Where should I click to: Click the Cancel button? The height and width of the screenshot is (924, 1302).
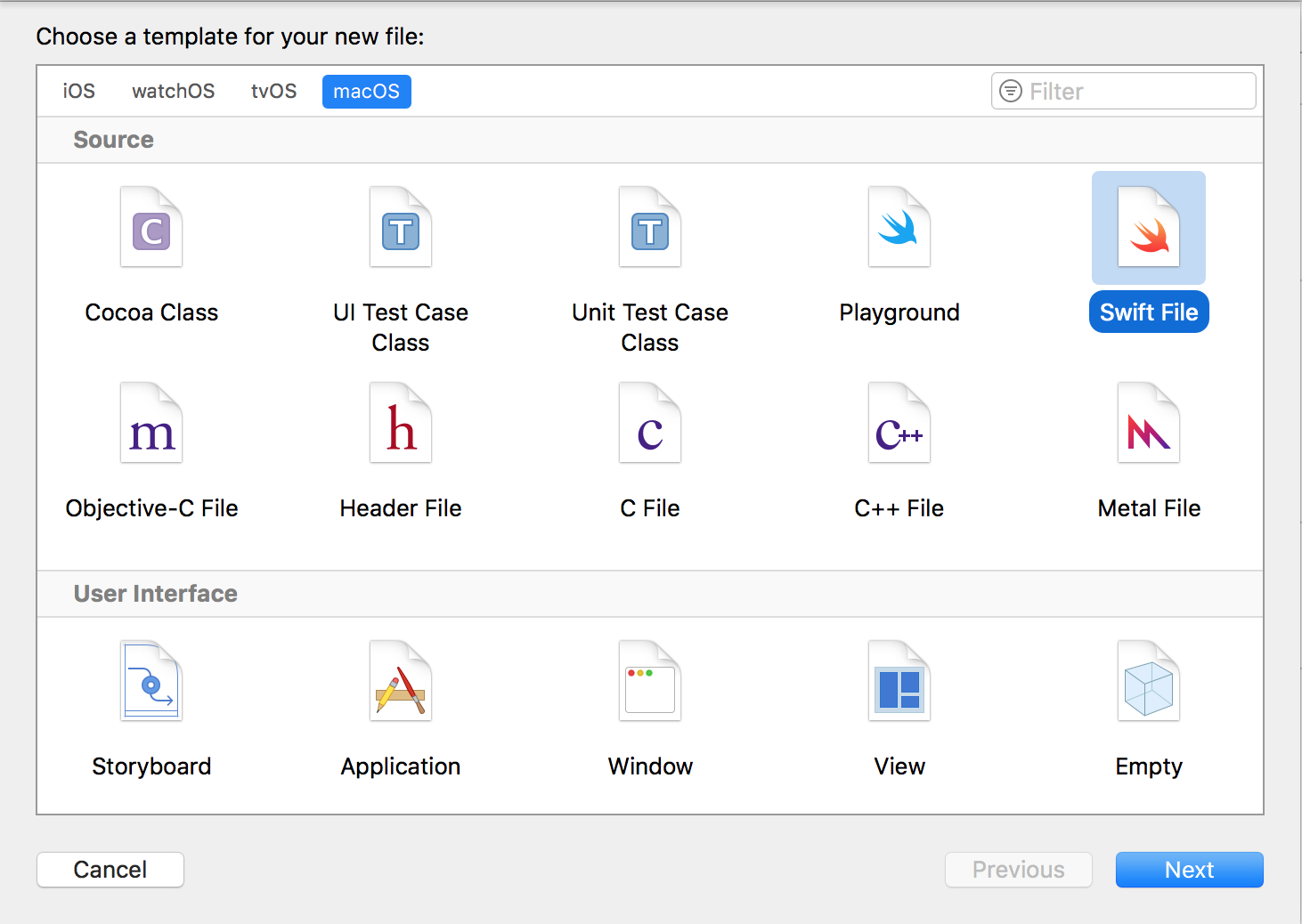(x=110, y=870)
